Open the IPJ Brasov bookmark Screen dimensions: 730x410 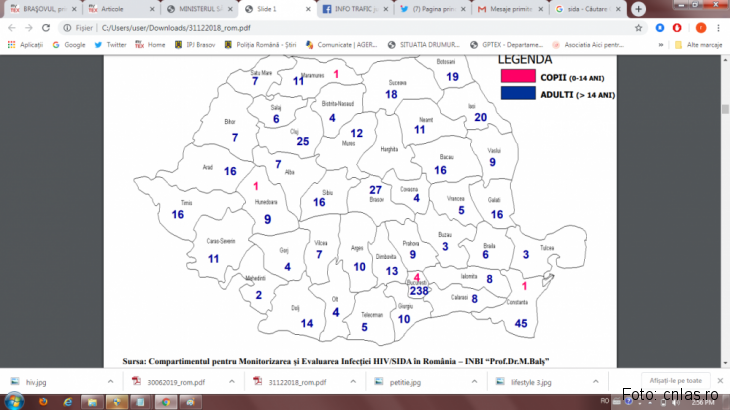pyautogui.click(x=195, y=45)
